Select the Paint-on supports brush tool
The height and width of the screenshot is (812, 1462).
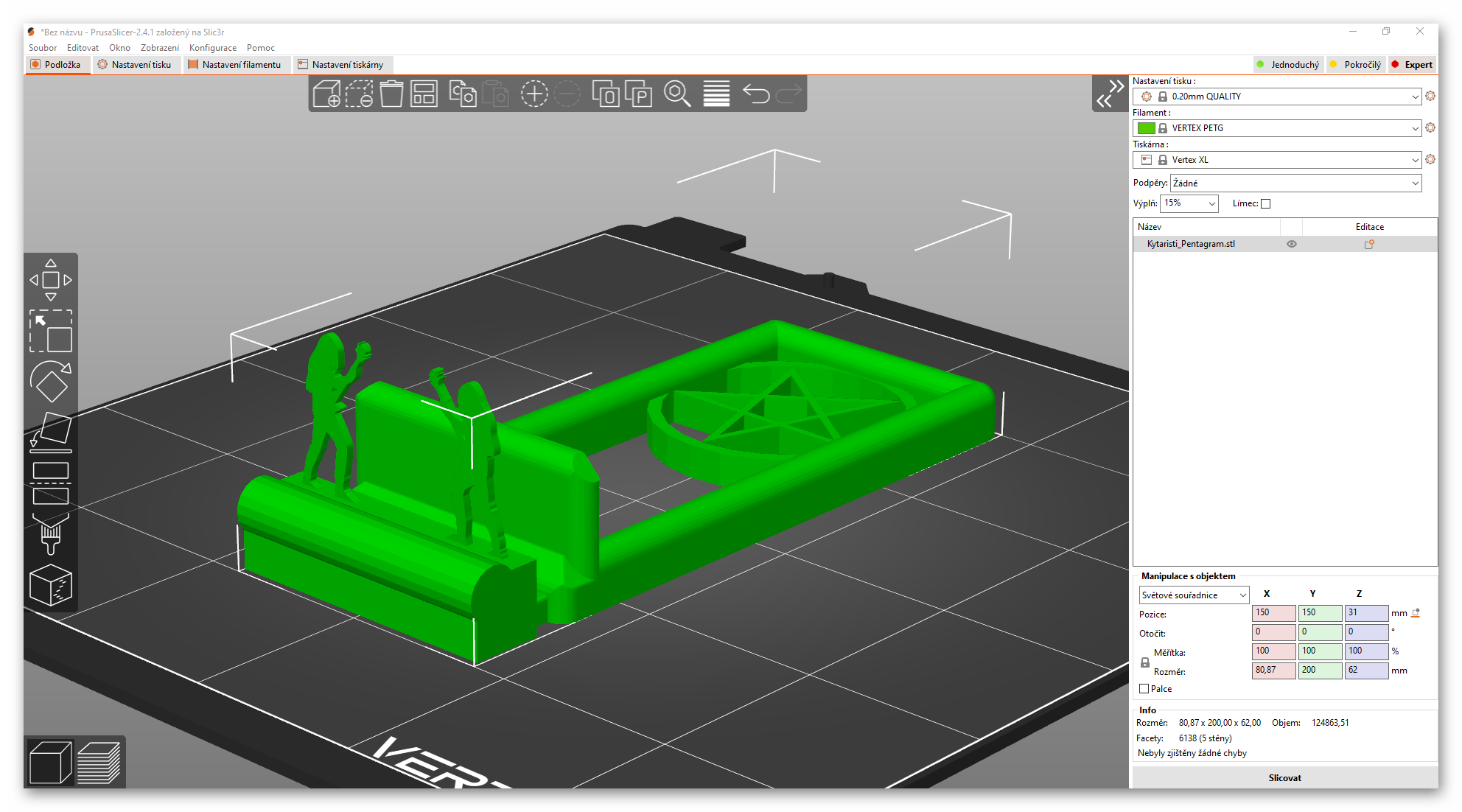pos(51,534)
